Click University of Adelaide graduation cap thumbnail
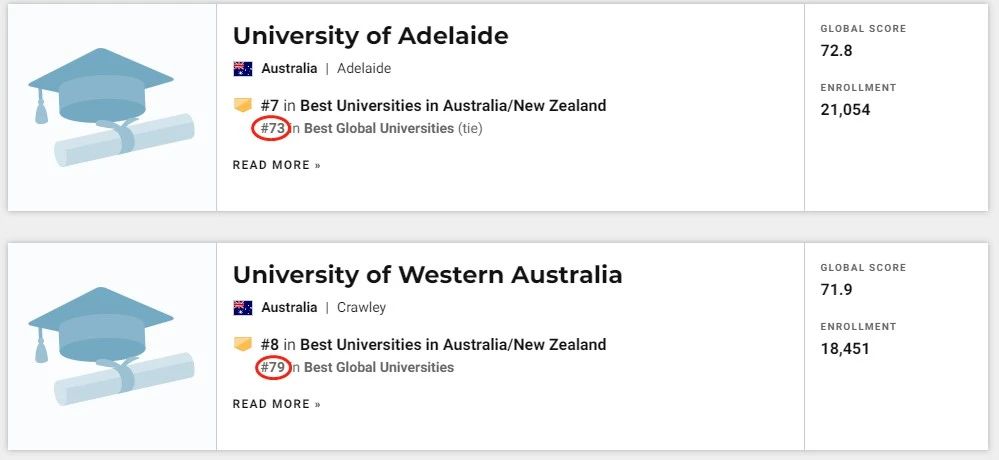The image size is (999, 460). point(111,107)
